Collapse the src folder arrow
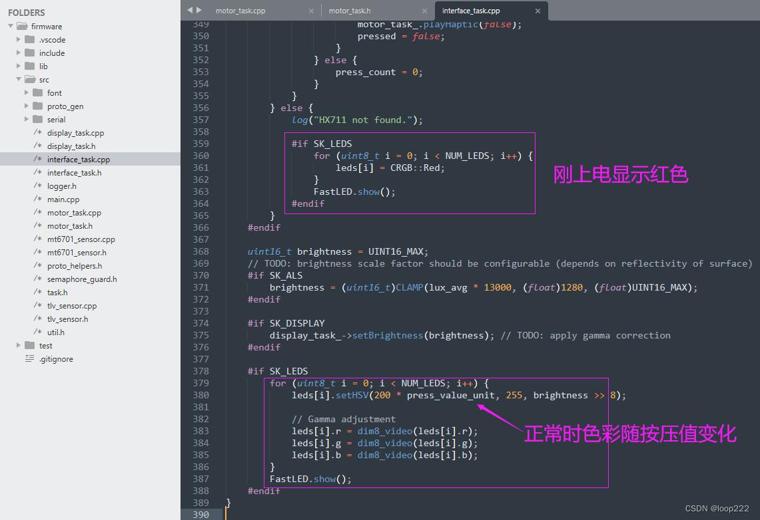 (x=18, y=79)
